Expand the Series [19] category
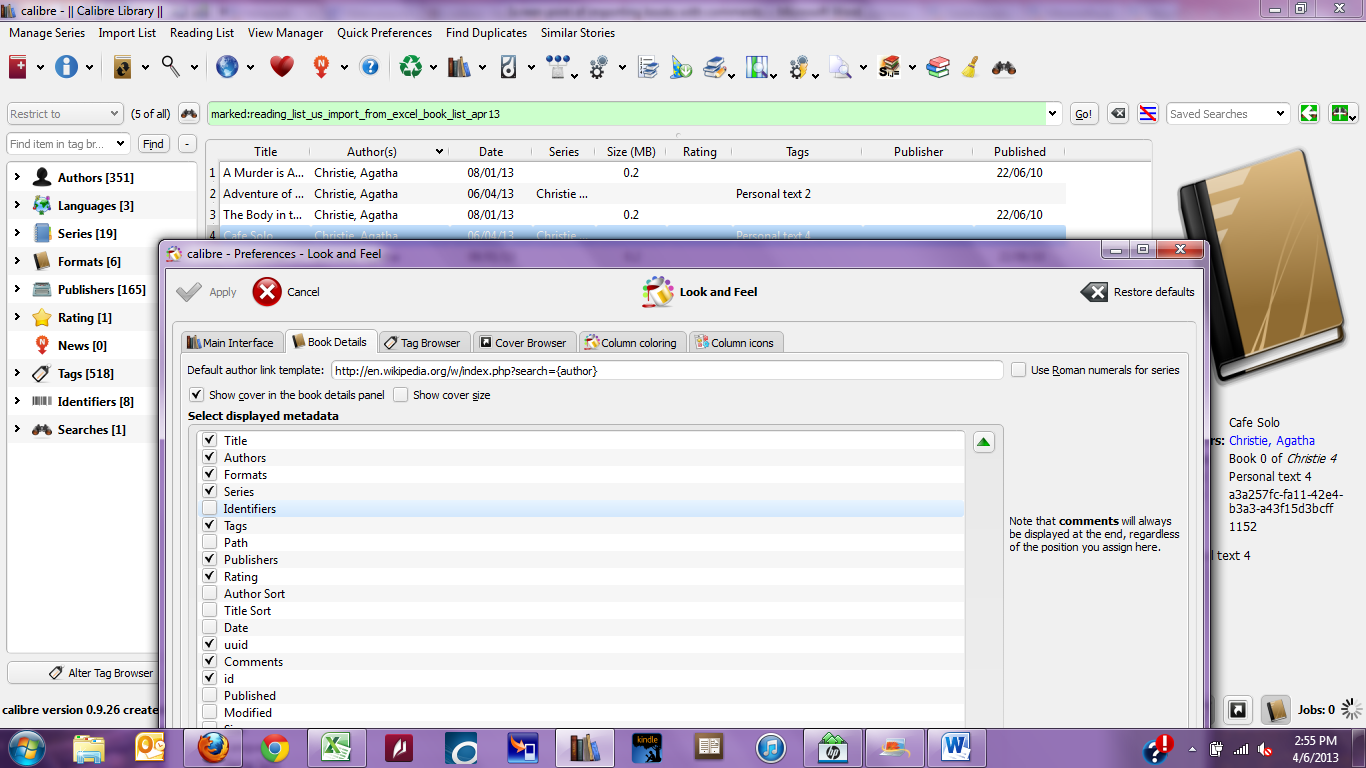This screenshot has height=768, width=1366. click(17, 234)
